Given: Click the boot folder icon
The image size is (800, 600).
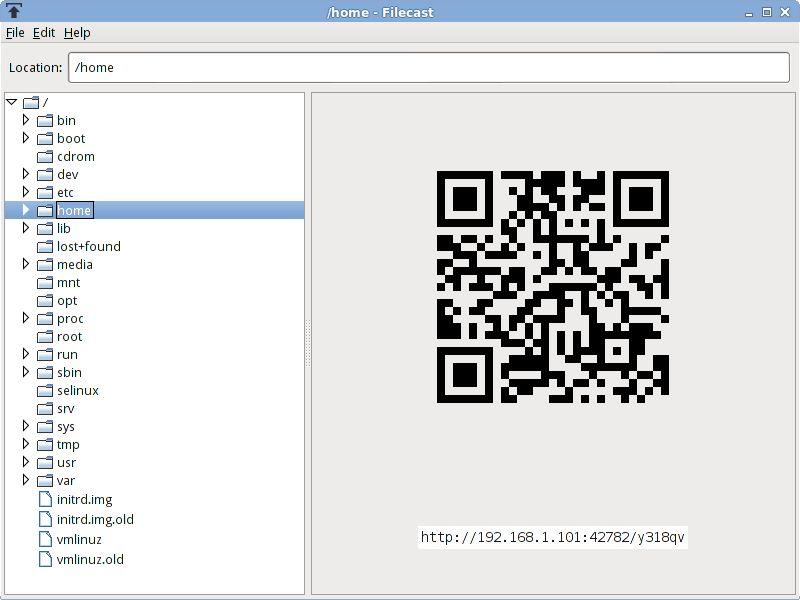Looking at the screenshot, I should coord(45,138).
